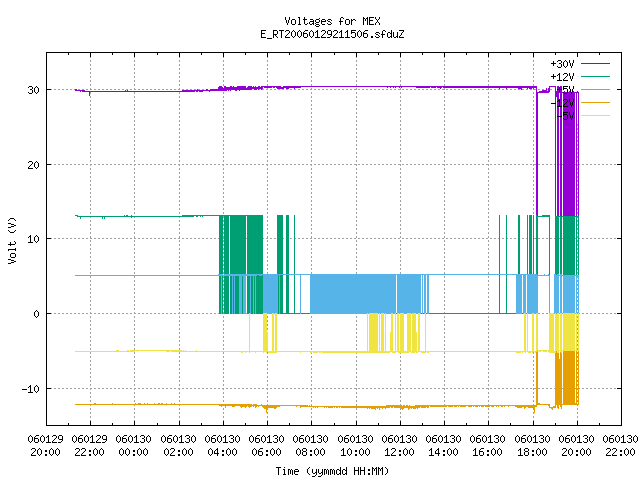Click the 060129 20:00 x-axis tick label
Viewport: 640px width, 480px height.
[46, 446]
